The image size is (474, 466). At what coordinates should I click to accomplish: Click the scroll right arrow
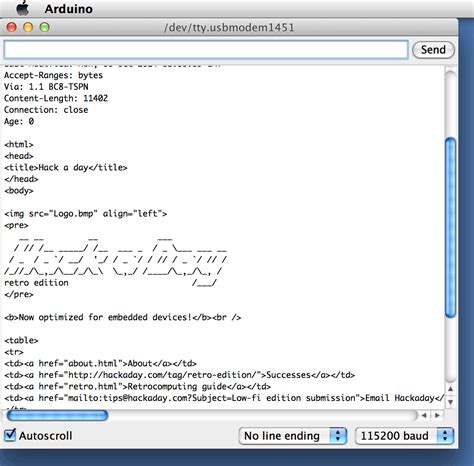[437, 415]
